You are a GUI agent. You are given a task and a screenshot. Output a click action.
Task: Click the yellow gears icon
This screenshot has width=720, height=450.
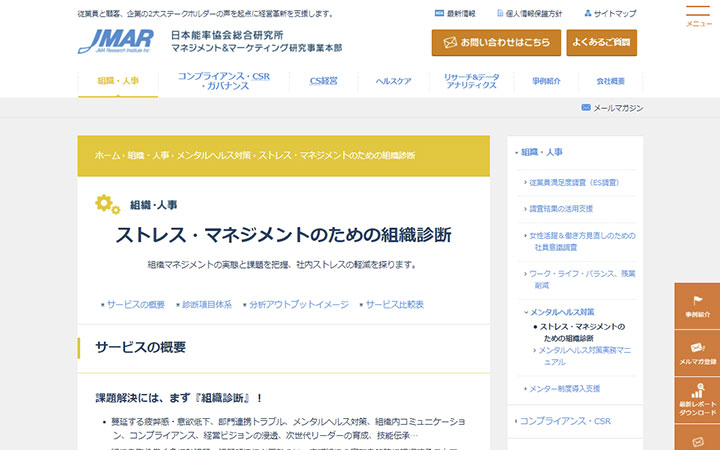[x=107, y=204]
